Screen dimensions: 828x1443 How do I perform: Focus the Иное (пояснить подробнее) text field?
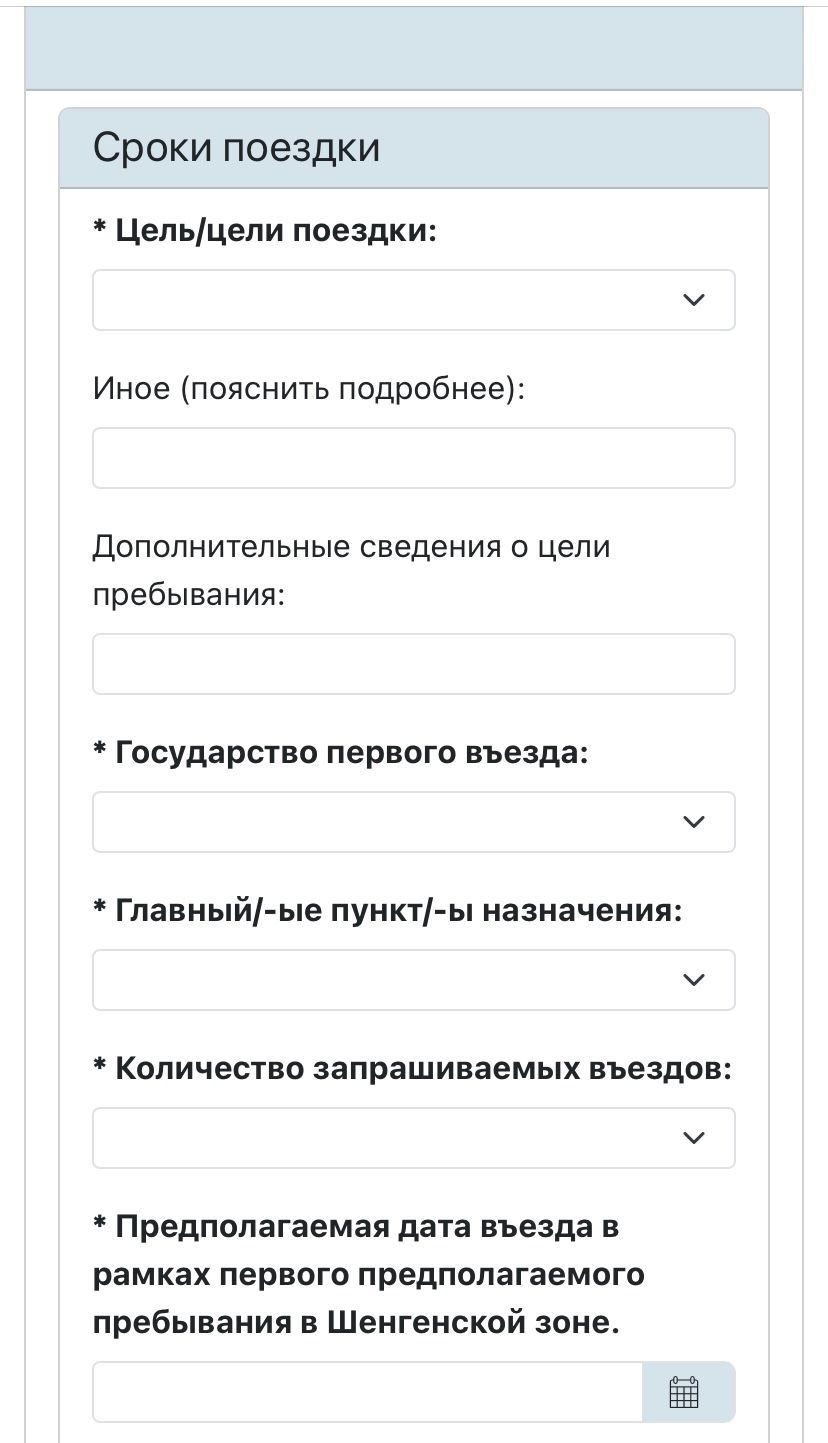click(x=413, y=458)
